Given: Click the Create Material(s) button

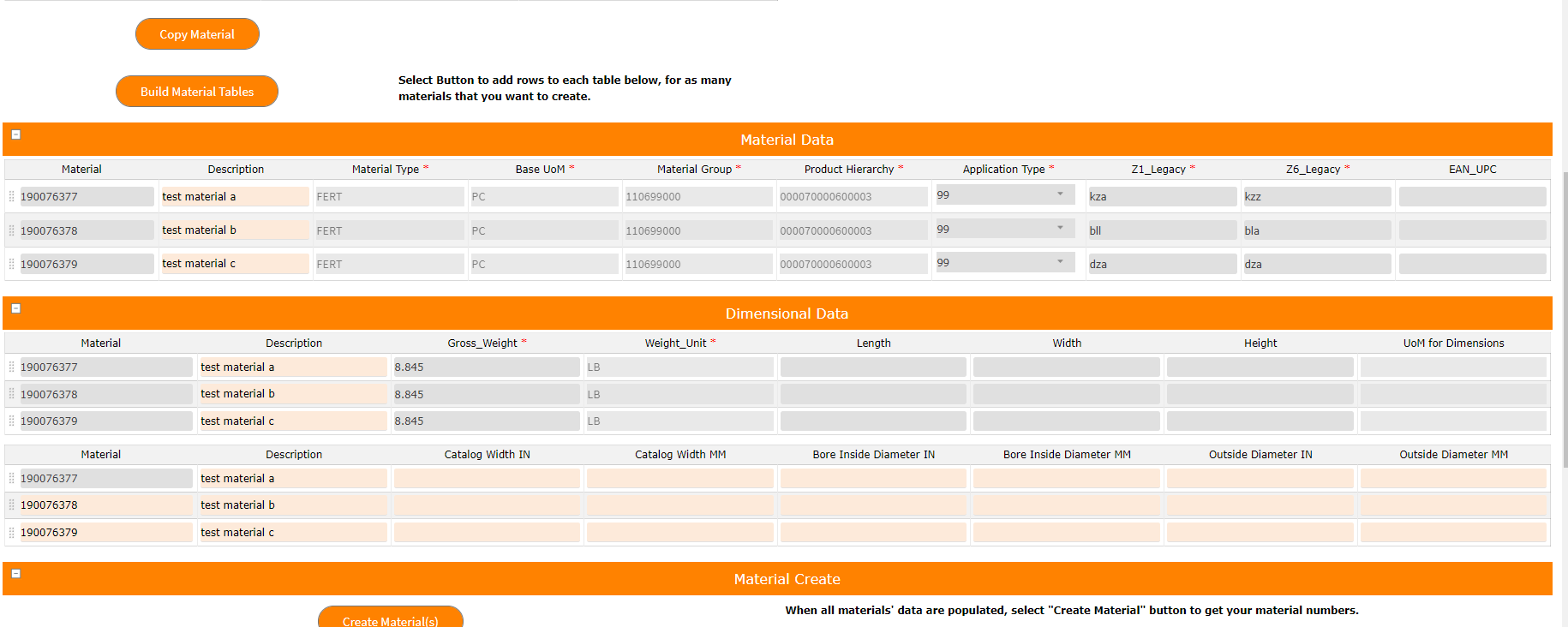Looking at the screenshot, I should (390, 618).
